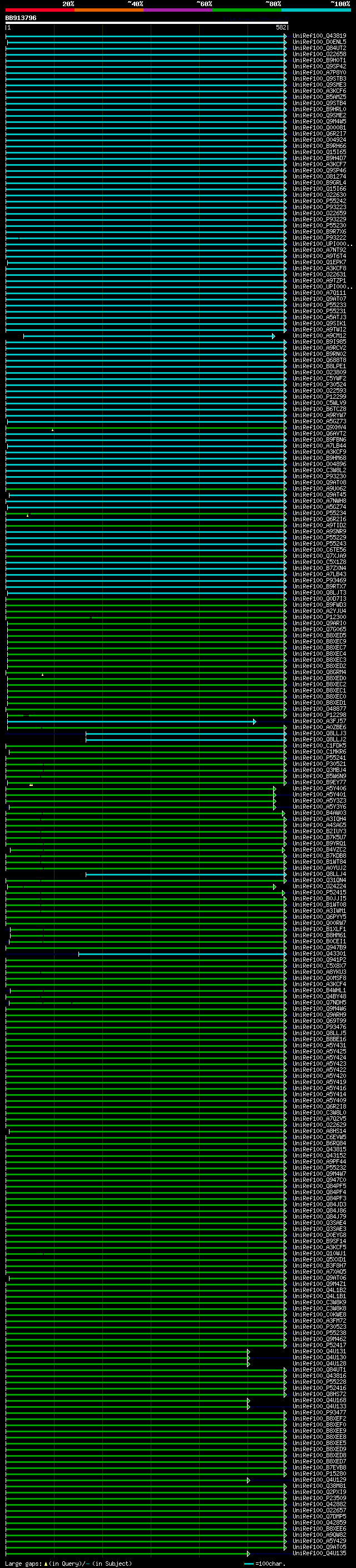
Task: Select hit UniRef100_A7NT92
Action: (x=319, y=250)
